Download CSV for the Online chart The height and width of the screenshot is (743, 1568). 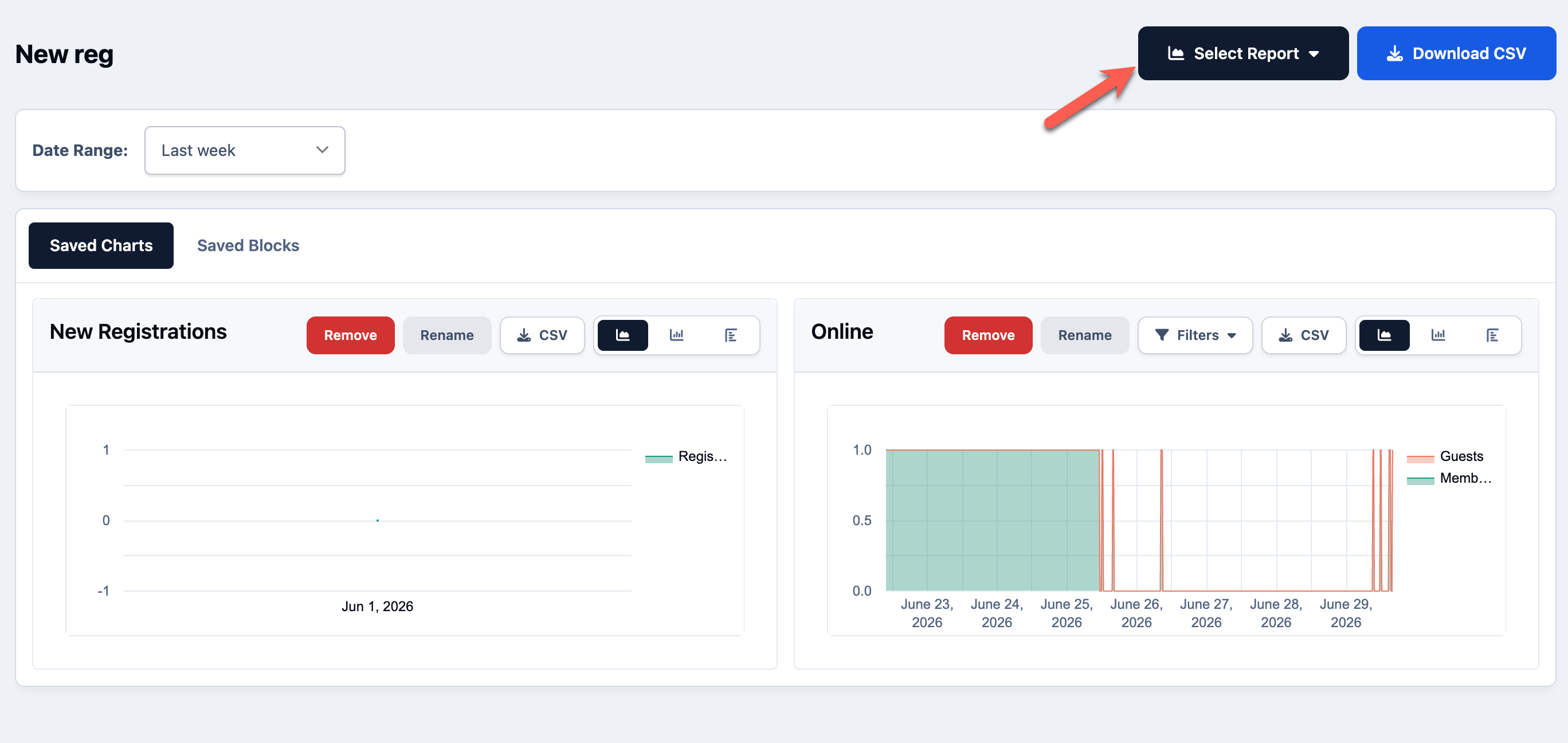[x=1304, y=335]
